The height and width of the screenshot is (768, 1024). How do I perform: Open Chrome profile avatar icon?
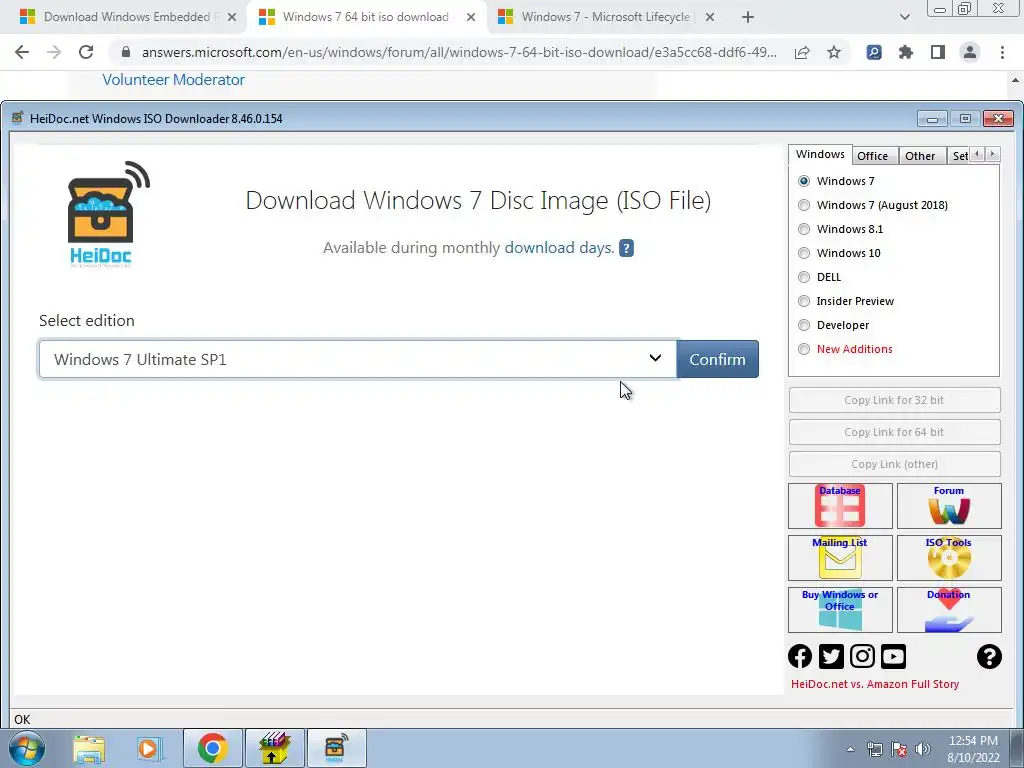tap(970, 52)
